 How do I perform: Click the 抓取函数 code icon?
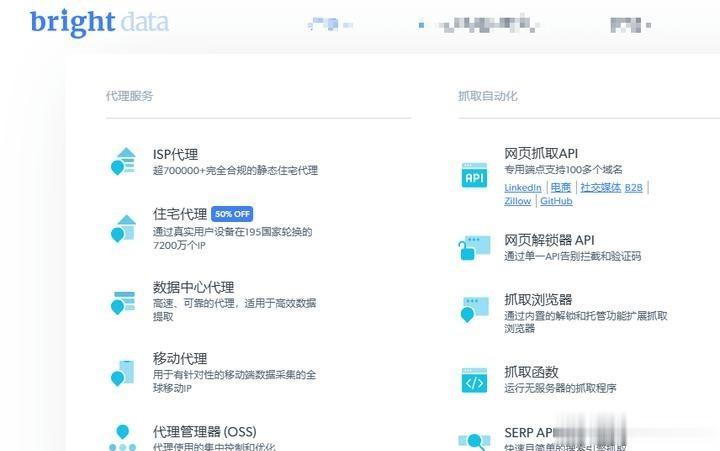coord(474,380)
